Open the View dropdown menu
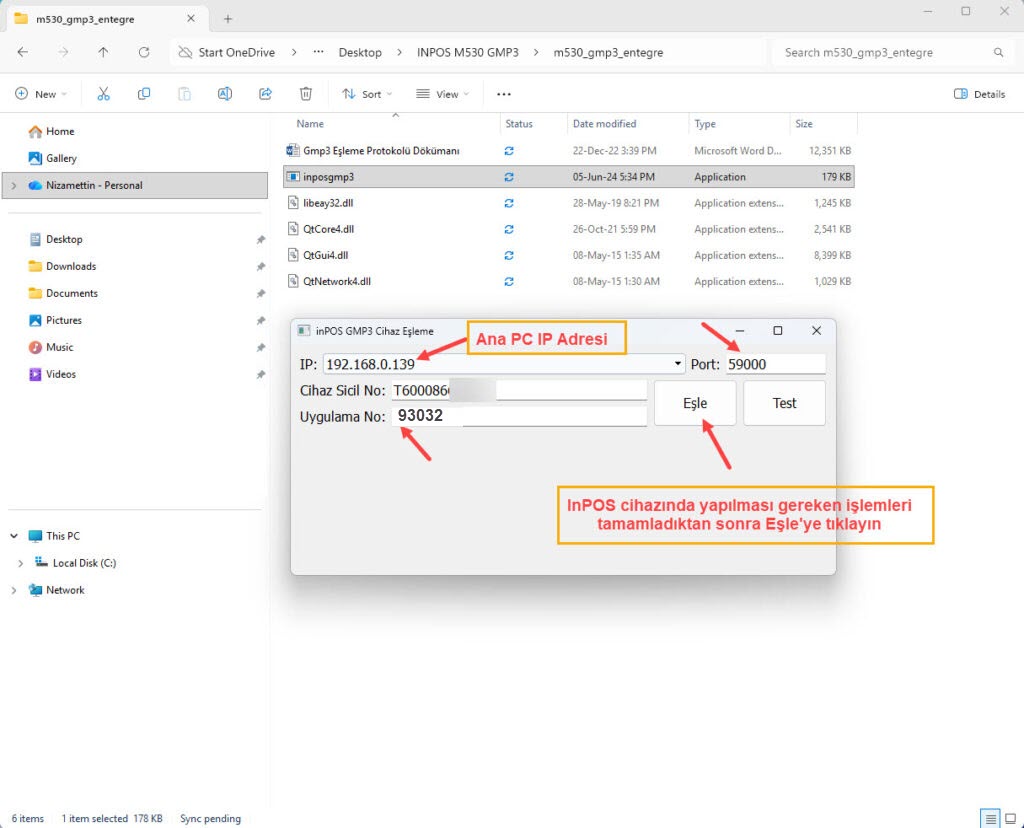This screenshot has height=828, width=1024. tap(441, 94)
